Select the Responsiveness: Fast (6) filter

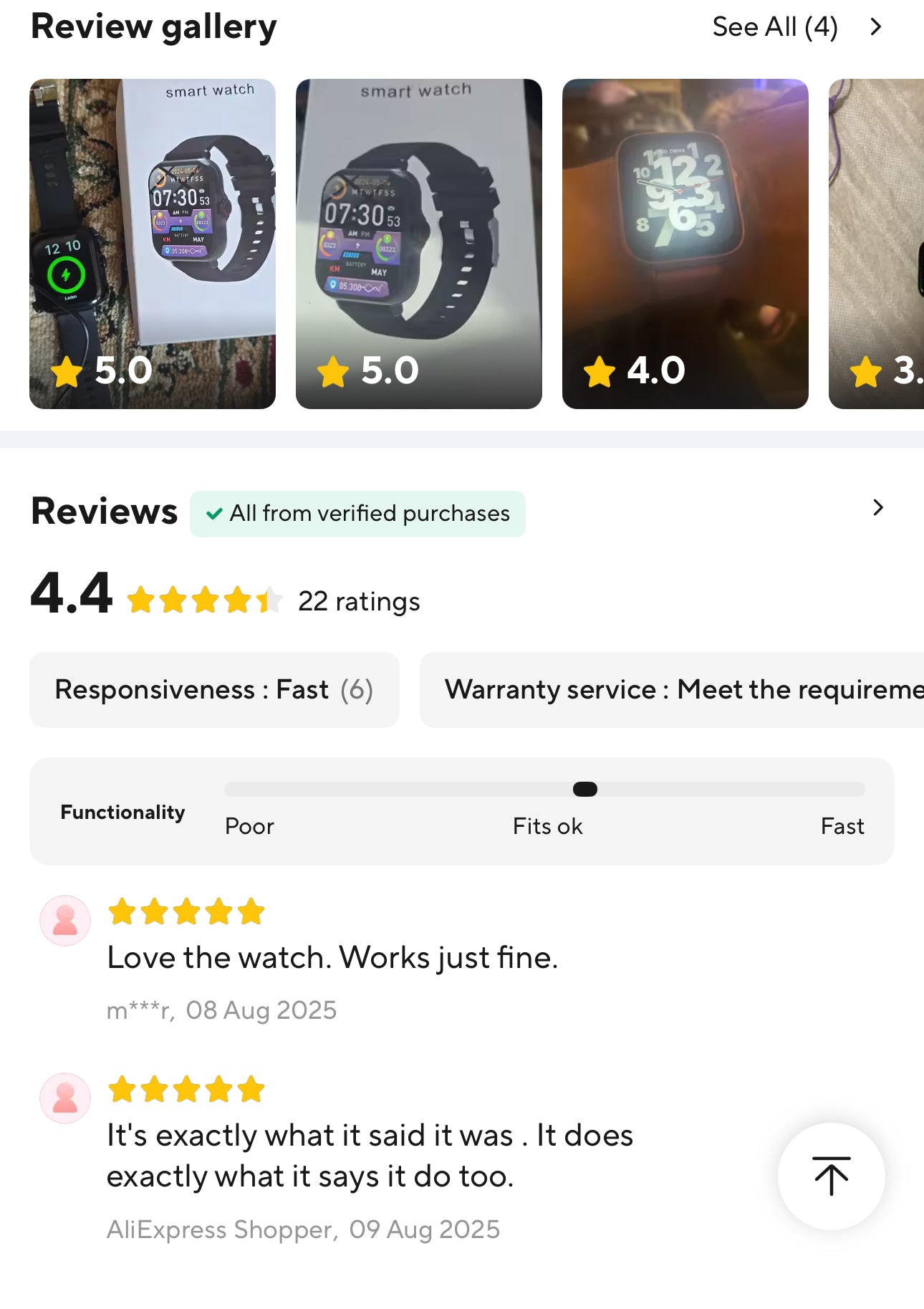click(214, 690)
